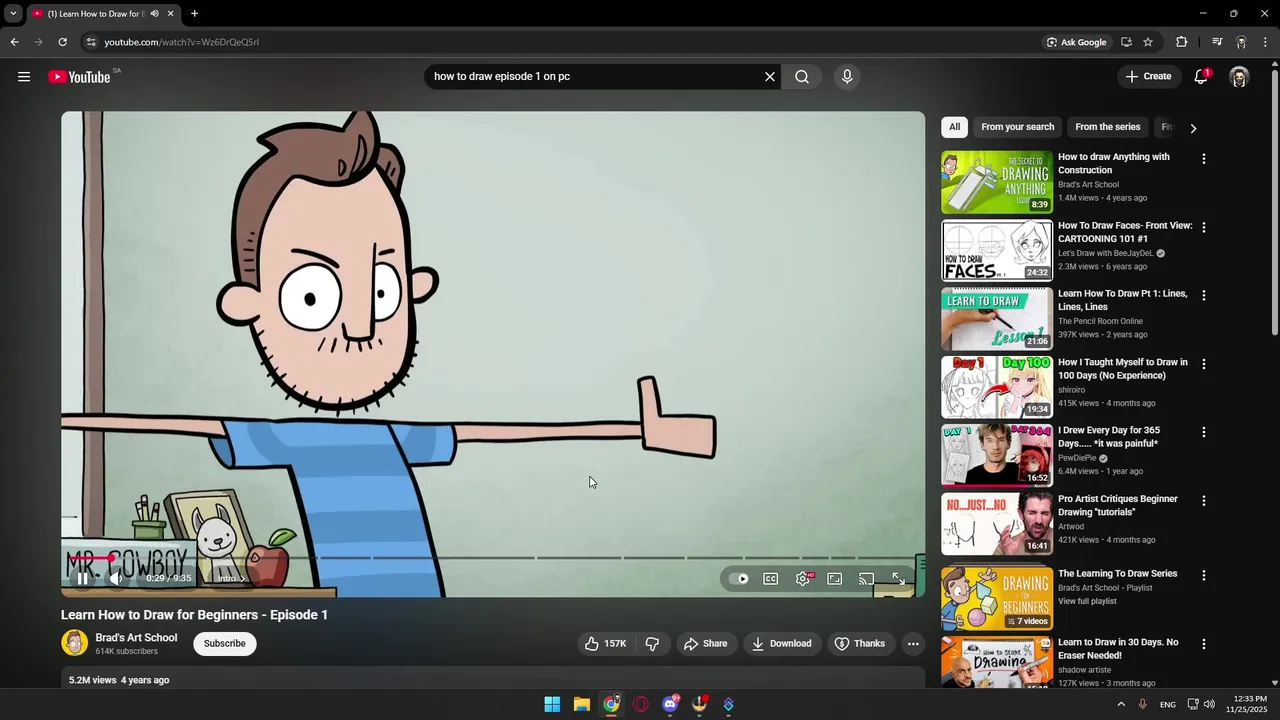1280x720 pixels.
Task: Reload the page
Action: click(x=62, y=42)
